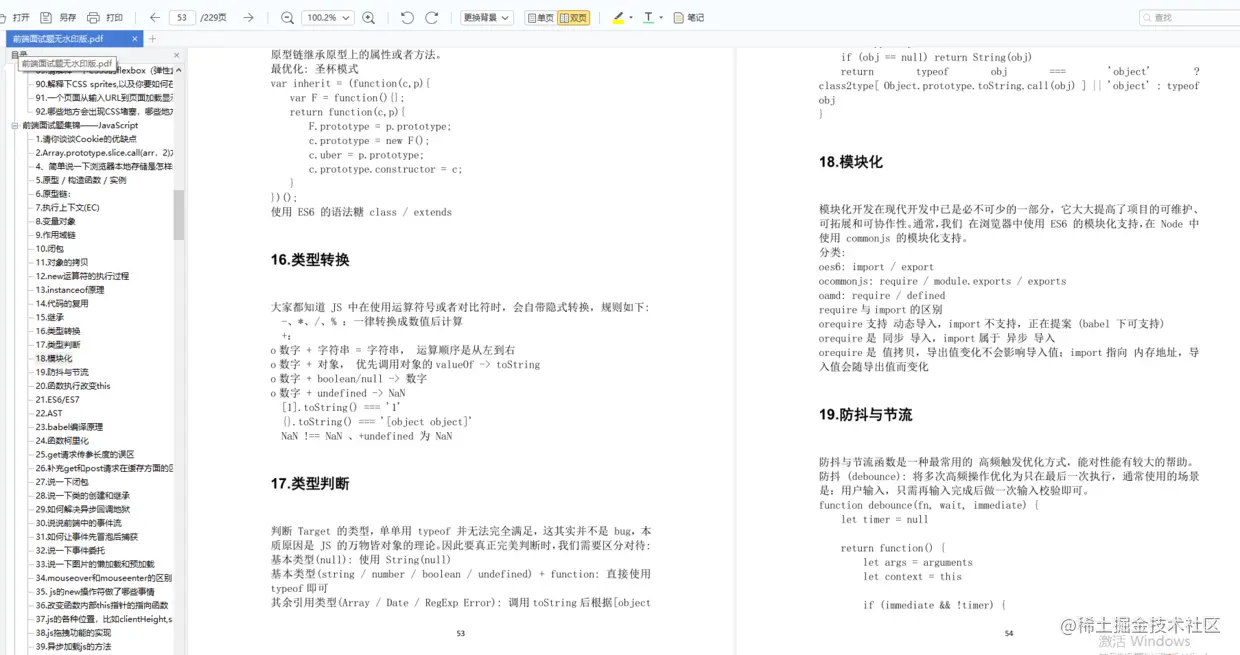The height and width of the screenshot is (655, 1240).
Task: Open outline entry 5.原型 / 构造函数 / 实例
Action: tap(81, 180)
